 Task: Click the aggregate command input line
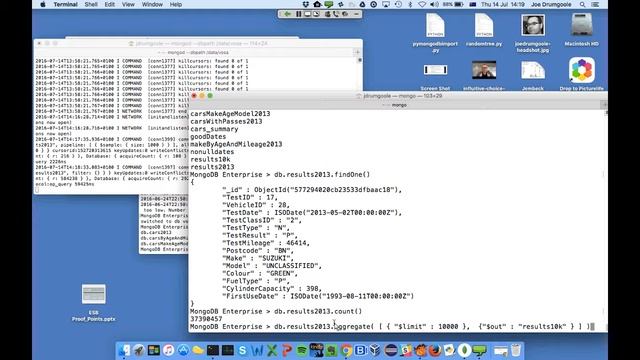[x=392, y=327]
